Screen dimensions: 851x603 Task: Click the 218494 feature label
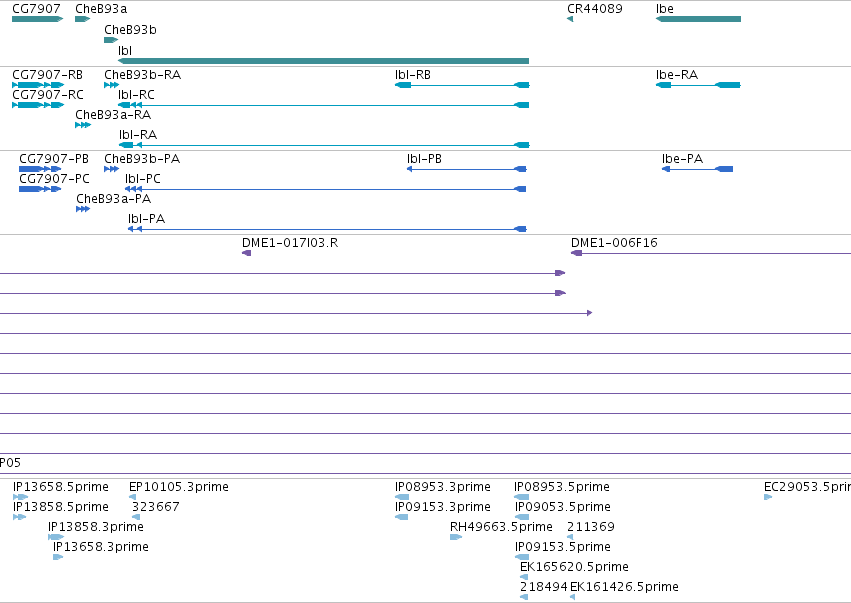coord(544,587)
